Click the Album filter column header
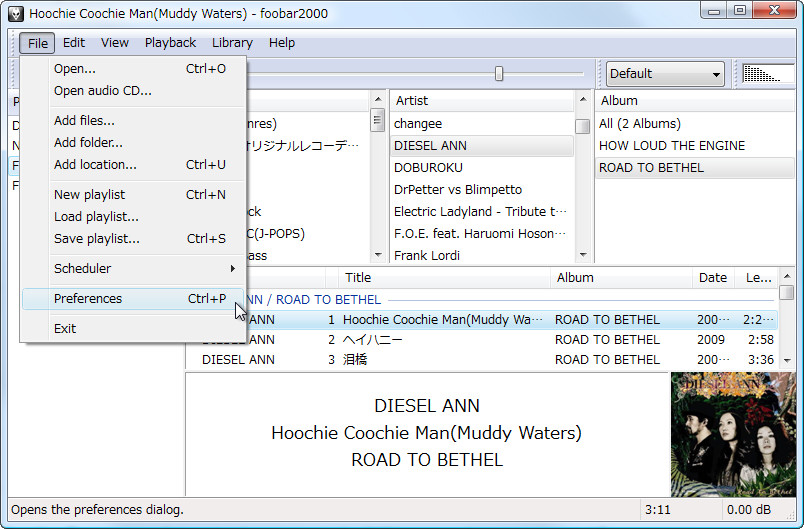The width and height of the screenshot is (804, 529). 695,101
